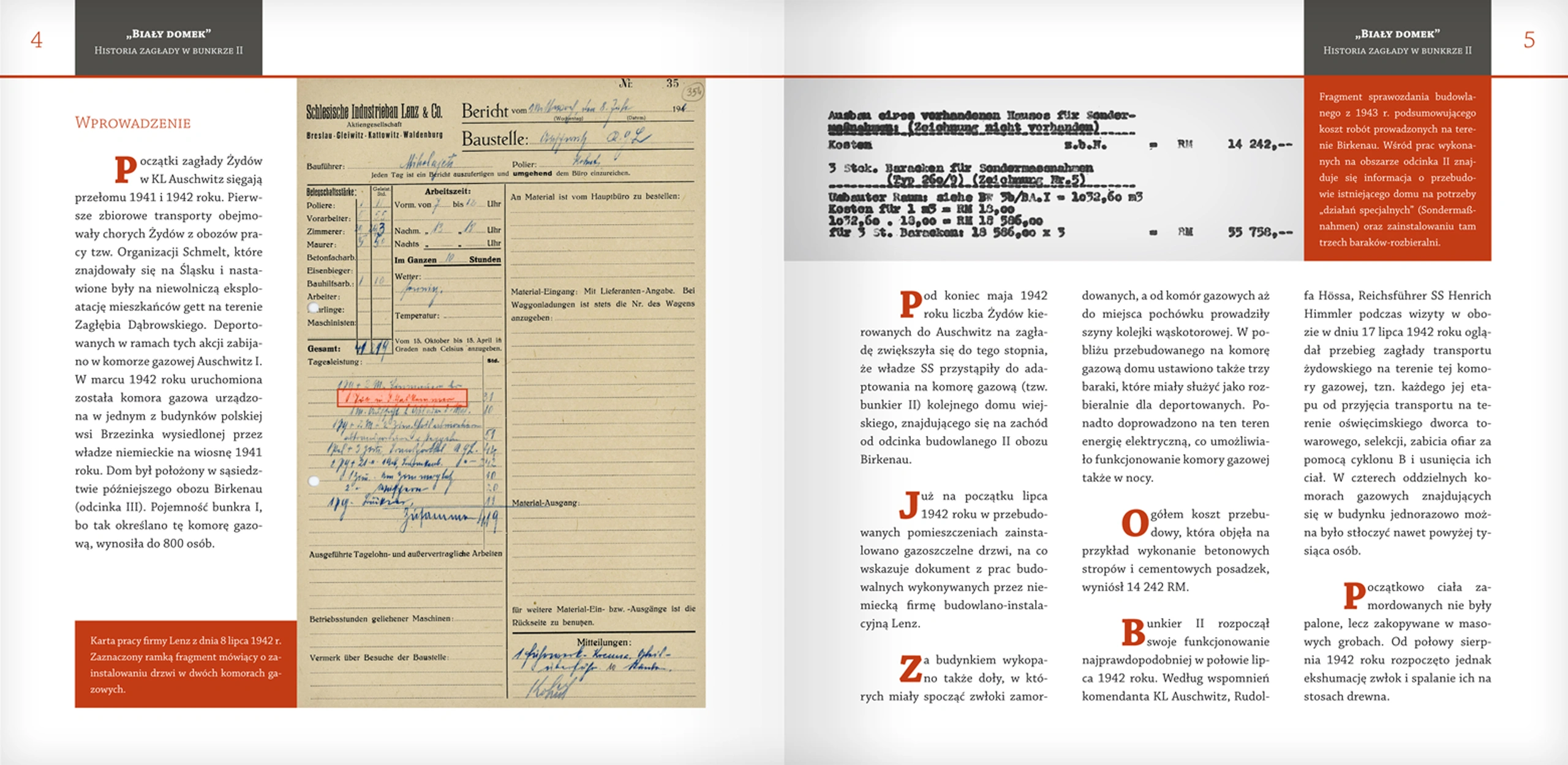Click the "Fragment sprawozdania budowlanego" orange caption box
1568x765 pixels.
click(1397, 169)
